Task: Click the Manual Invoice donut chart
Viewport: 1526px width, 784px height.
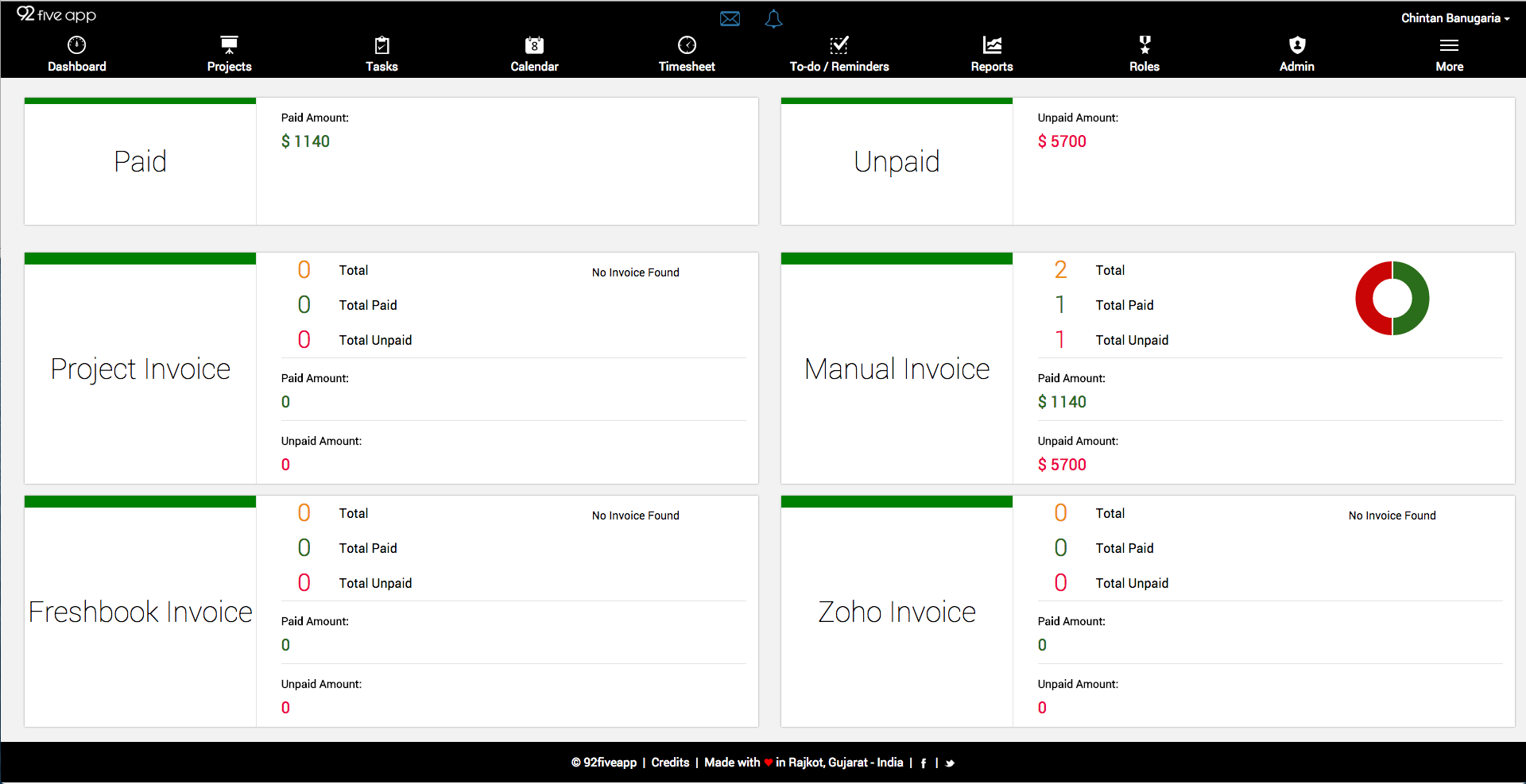Action: coord(1392,299)
